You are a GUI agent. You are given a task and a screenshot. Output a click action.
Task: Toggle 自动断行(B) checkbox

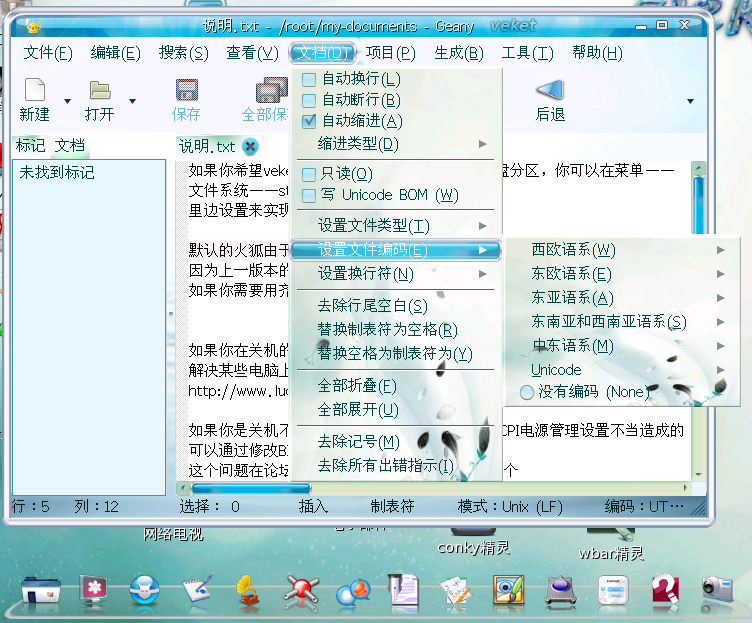(309, 100)
